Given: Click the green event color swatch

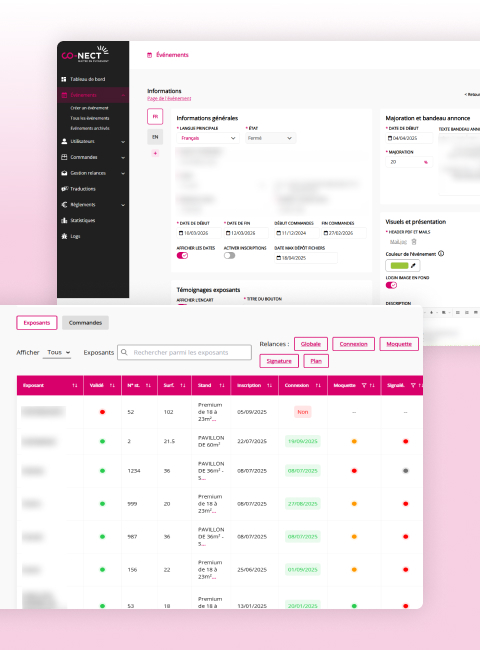Looking at the screenshot, I should point(400,265).
